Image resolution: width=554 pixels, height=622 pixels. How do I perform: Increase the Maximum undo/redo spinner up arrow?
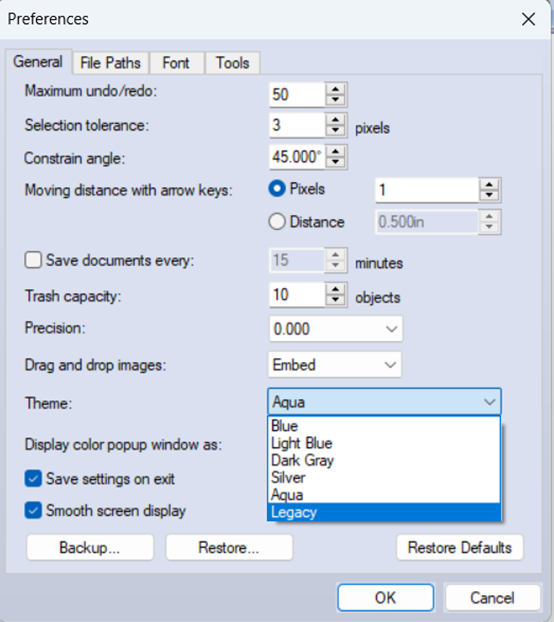(x=335, y=89)
